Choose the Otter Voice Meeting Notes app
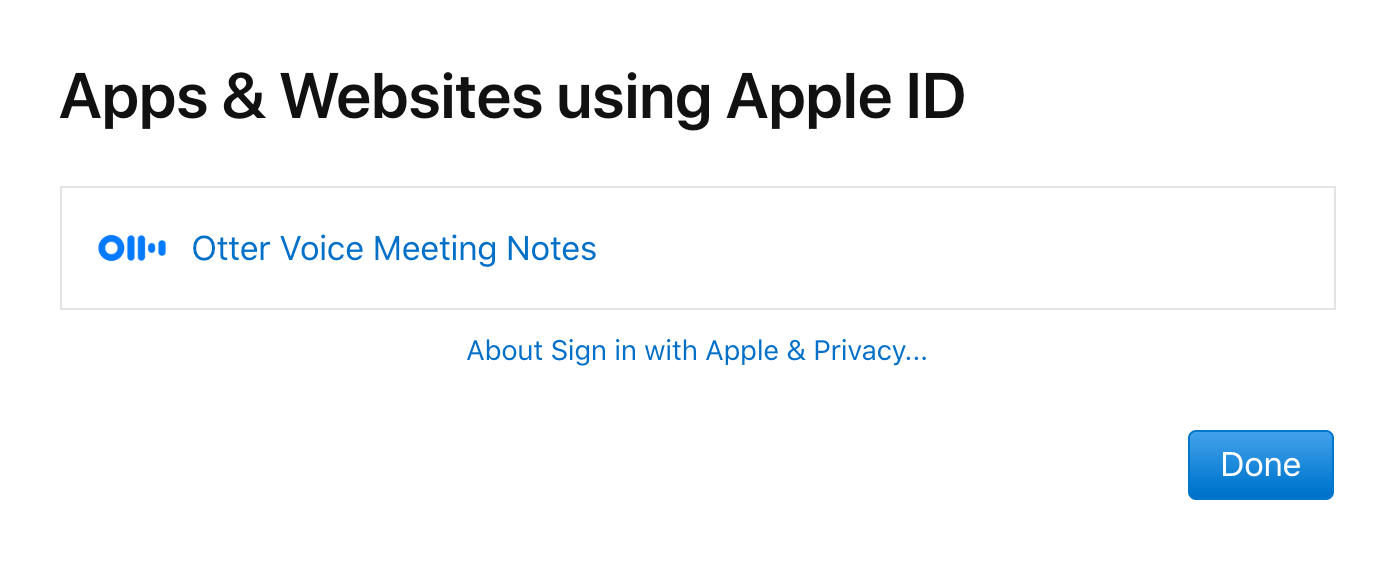Screen dimensions: 1394x562 pos(393,249)
